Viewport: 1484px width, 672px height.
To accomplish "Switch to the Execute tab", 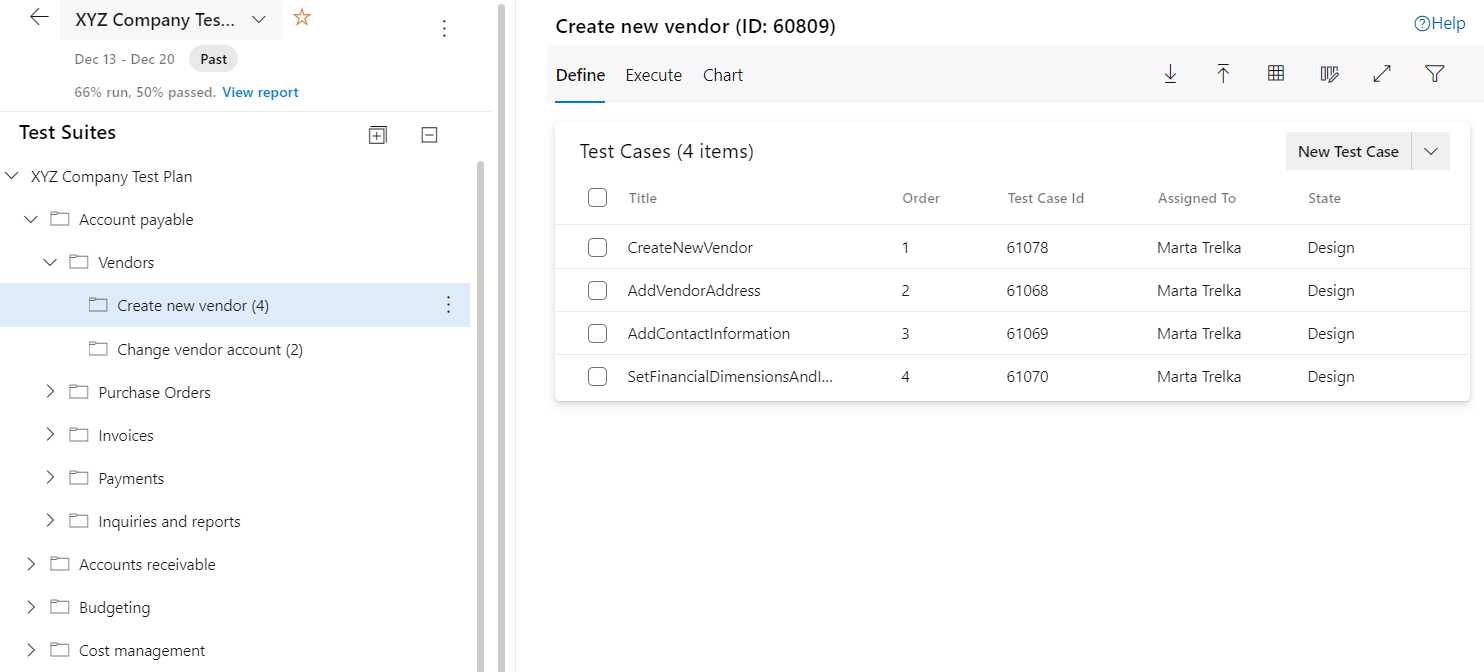I will (654, 75).
